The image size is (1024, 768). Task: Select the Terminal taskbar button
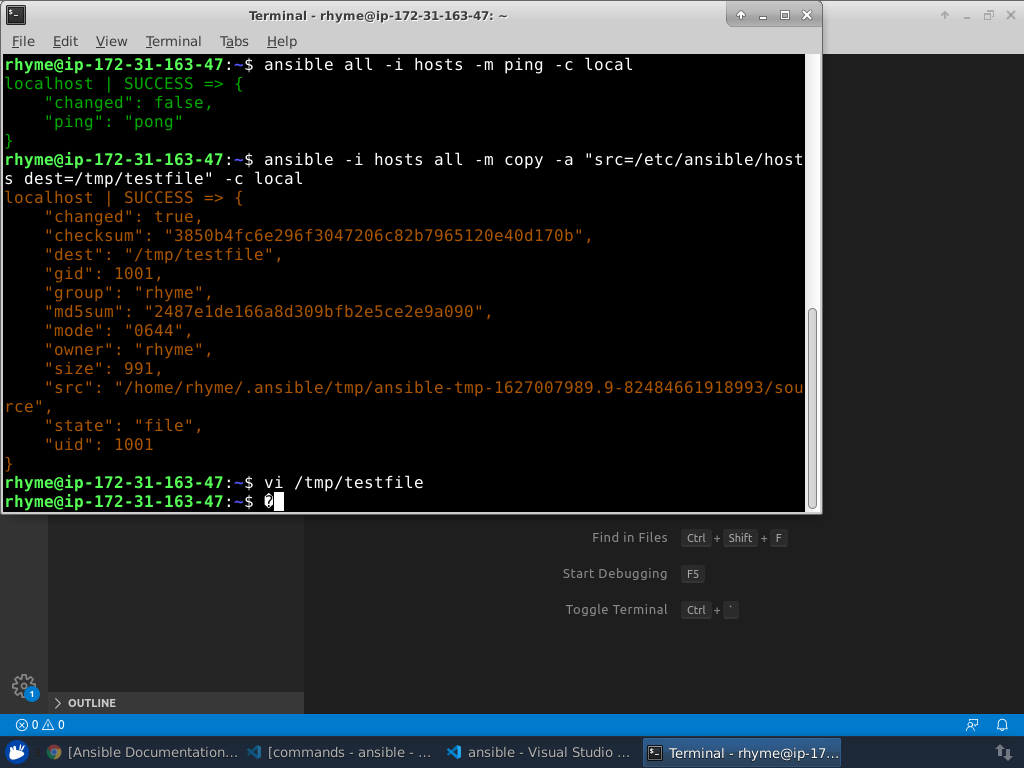point(742,752)
